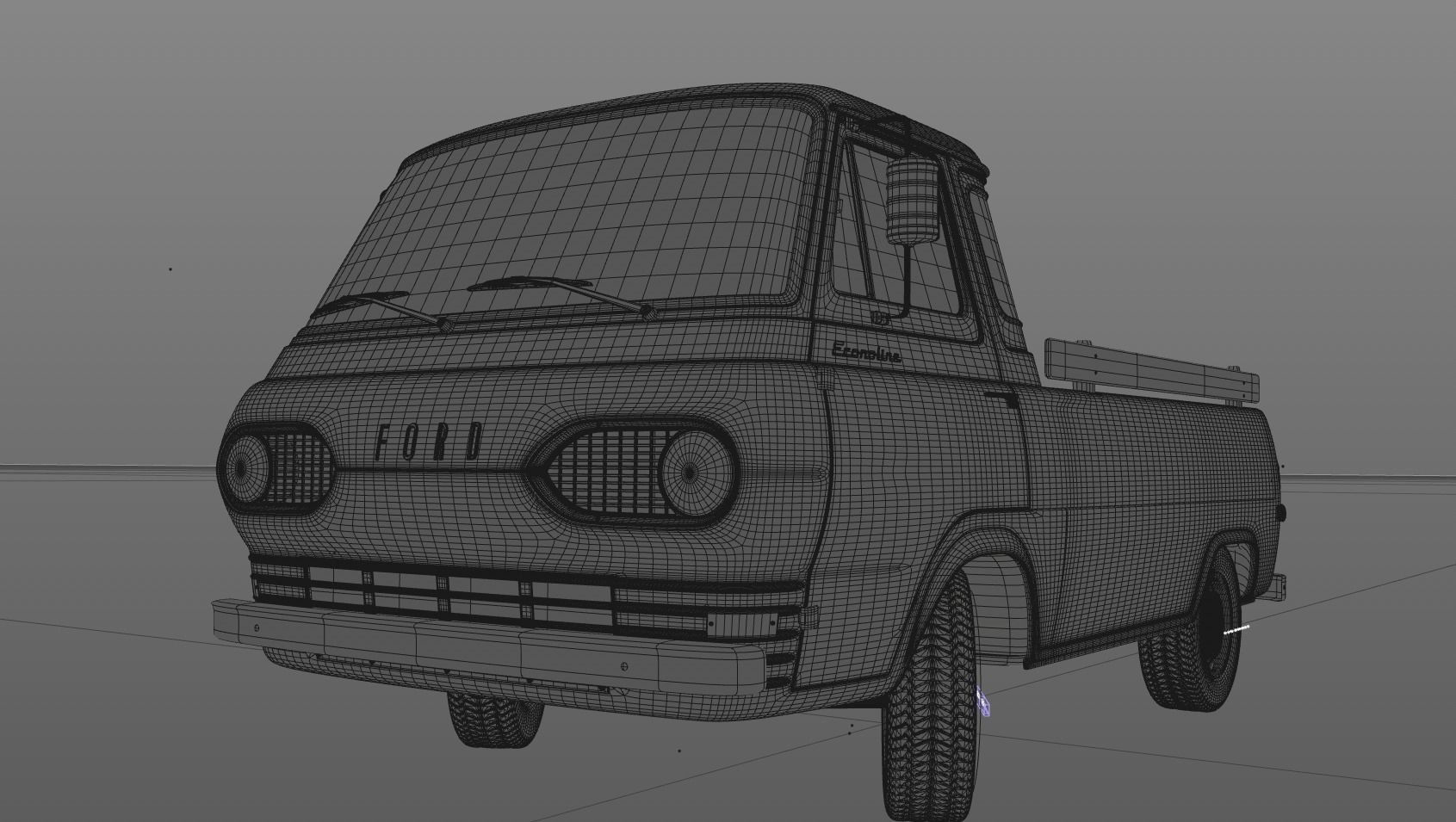Select the white dotted marker by rear wheel
This screenshot has height=822, width=1456.
pos(1236,630)
